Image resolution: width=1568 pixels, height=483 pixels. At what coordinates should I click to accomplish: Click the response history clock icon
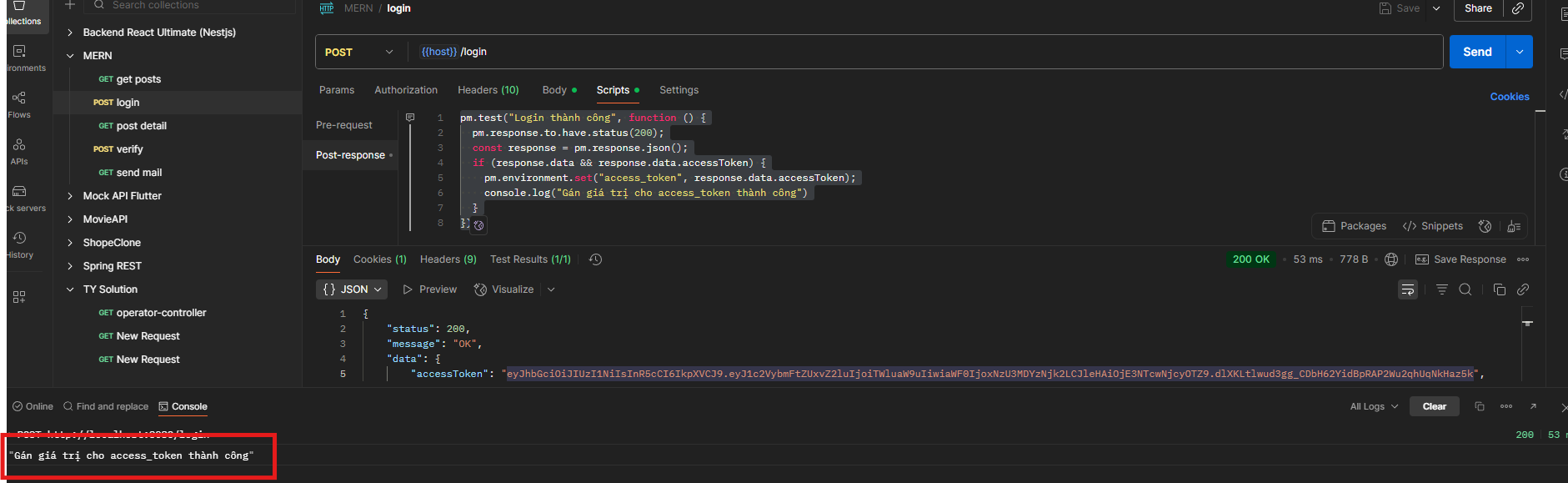(x=595, y=259)
